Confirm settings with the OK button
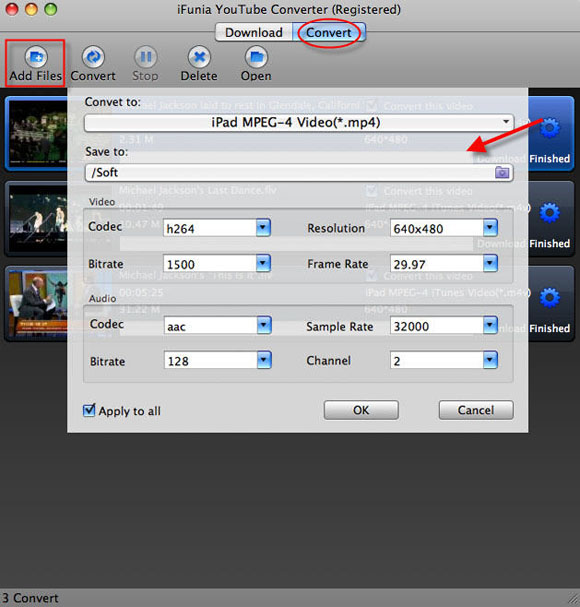Screen dimensions: 580x607 tap(361, 410)
